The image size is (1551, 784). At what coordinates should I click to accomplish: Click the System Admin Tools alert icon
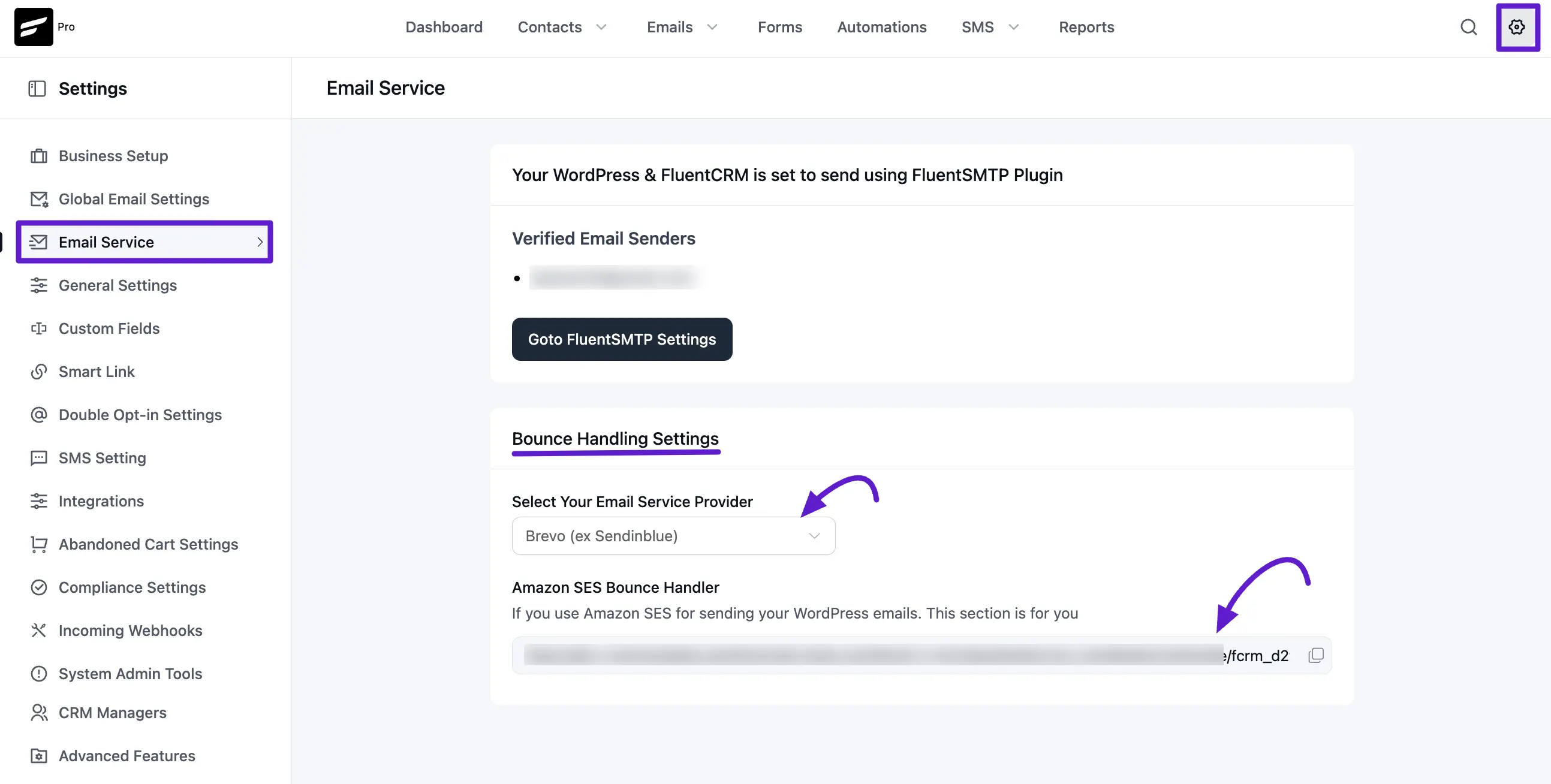coord(39,674)
